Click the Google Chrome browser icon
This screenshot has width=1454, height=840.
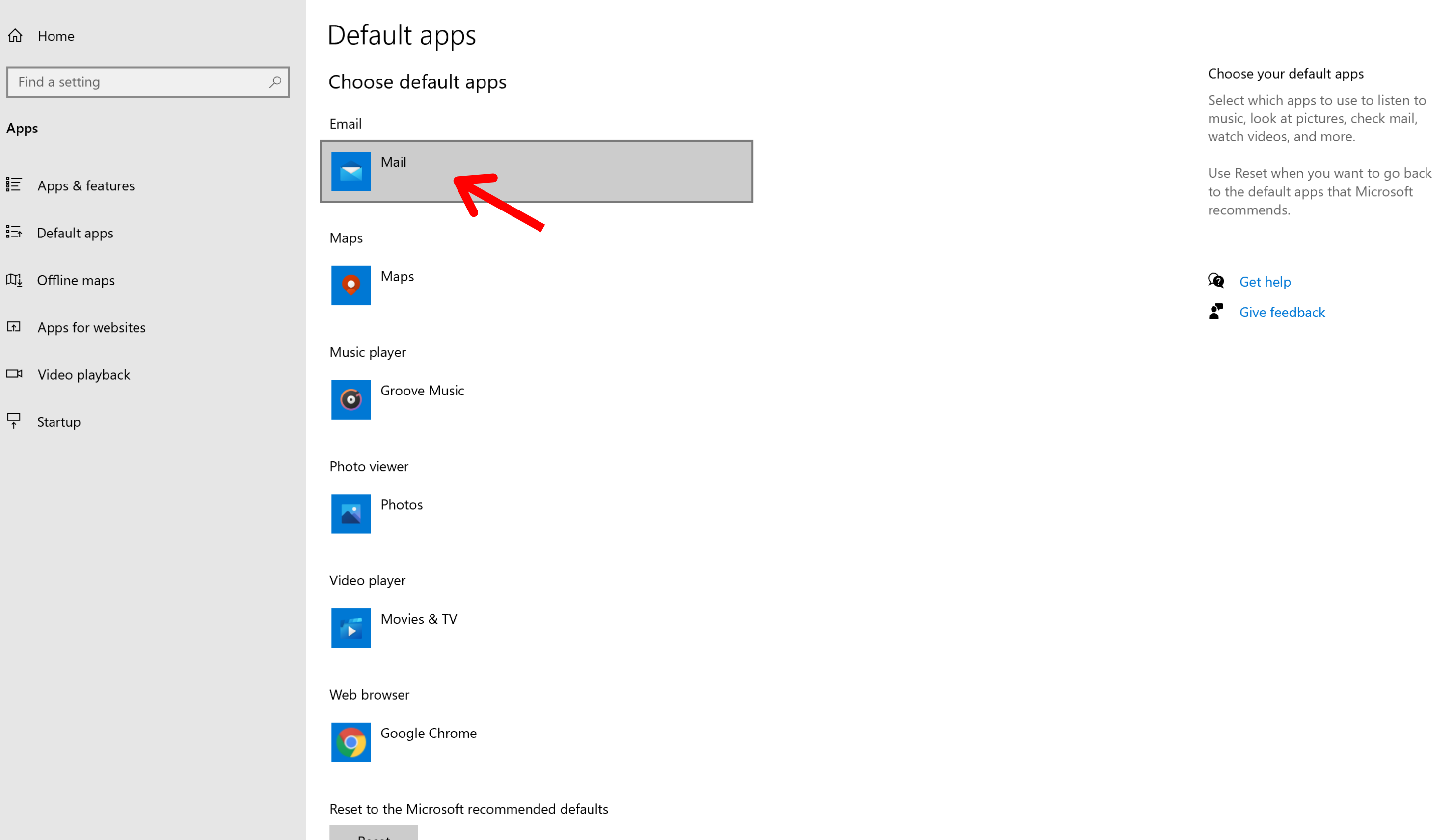pos(351,742)
